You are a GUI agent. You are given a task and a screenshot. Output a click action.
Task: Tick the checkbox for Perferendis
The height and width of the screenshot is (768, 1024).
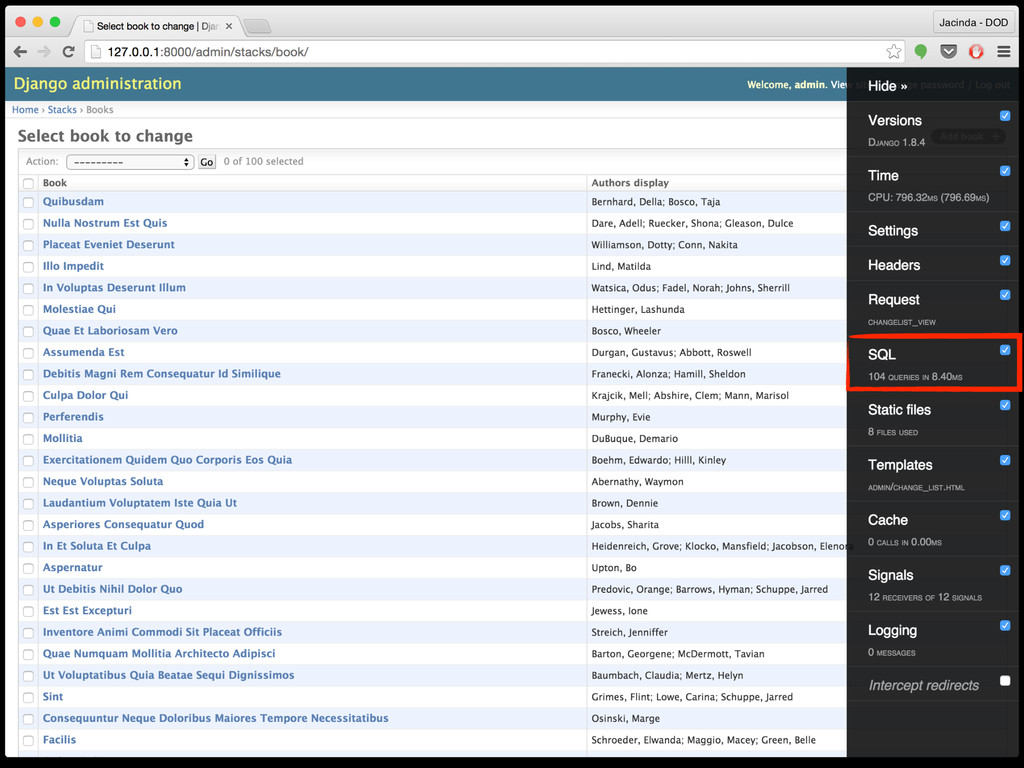[28, 418]
